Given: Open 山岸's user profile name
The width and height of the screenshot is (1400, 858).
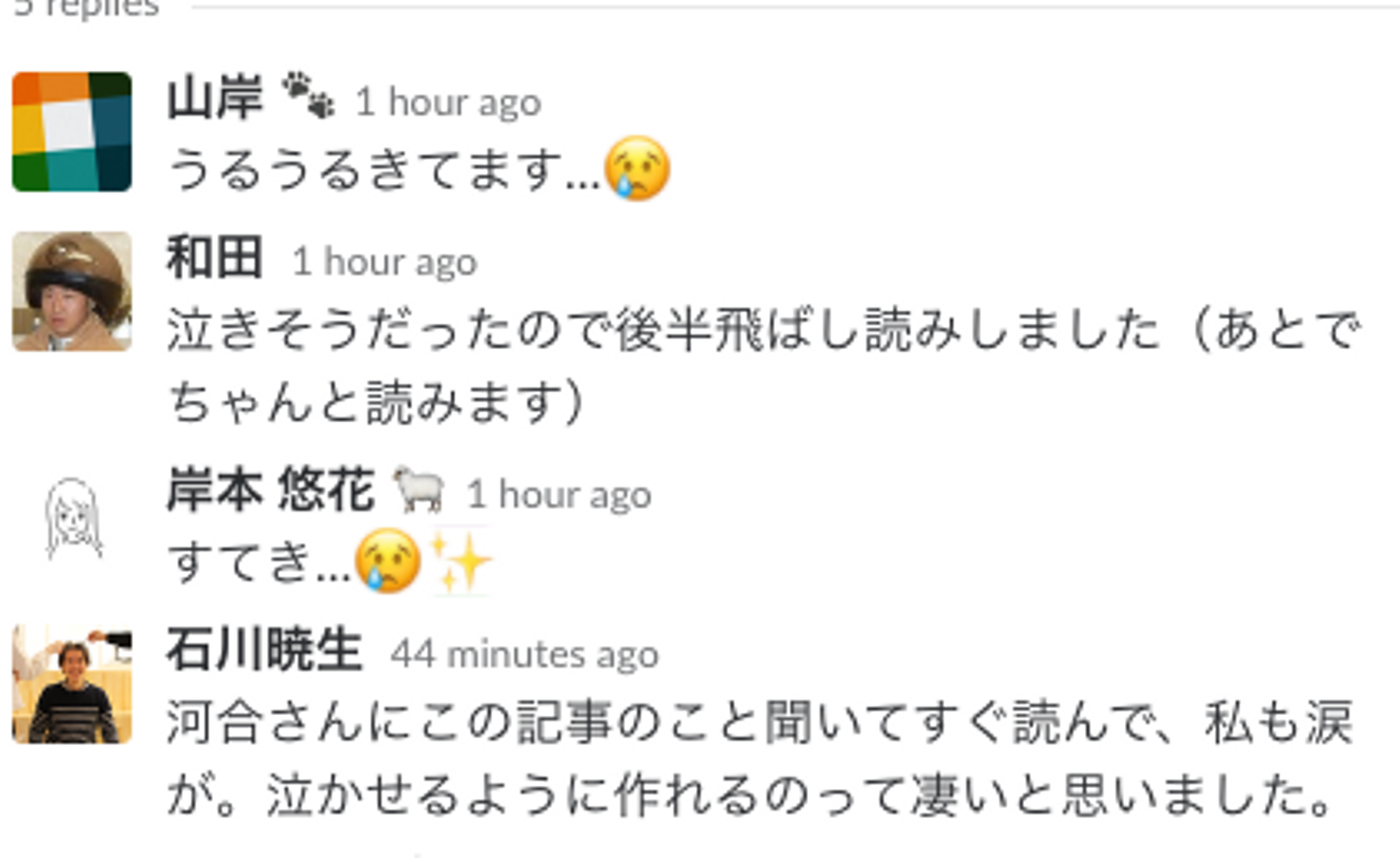Looking at the screenshot, I should (x=215, y=99).
